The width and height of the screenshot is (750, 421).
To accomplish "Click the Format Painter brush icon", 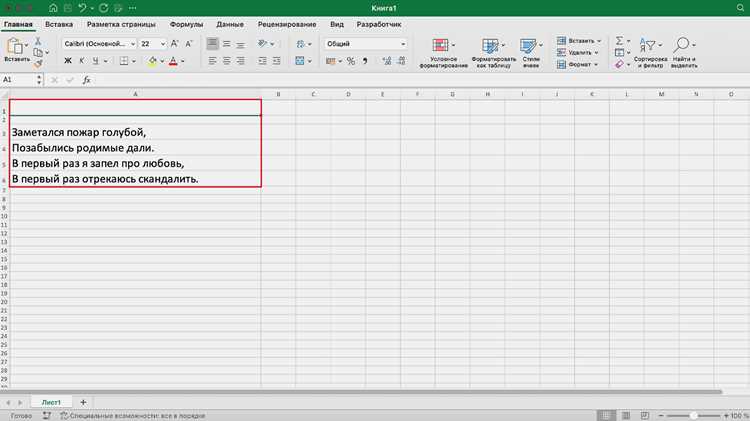I will point(38,63).
